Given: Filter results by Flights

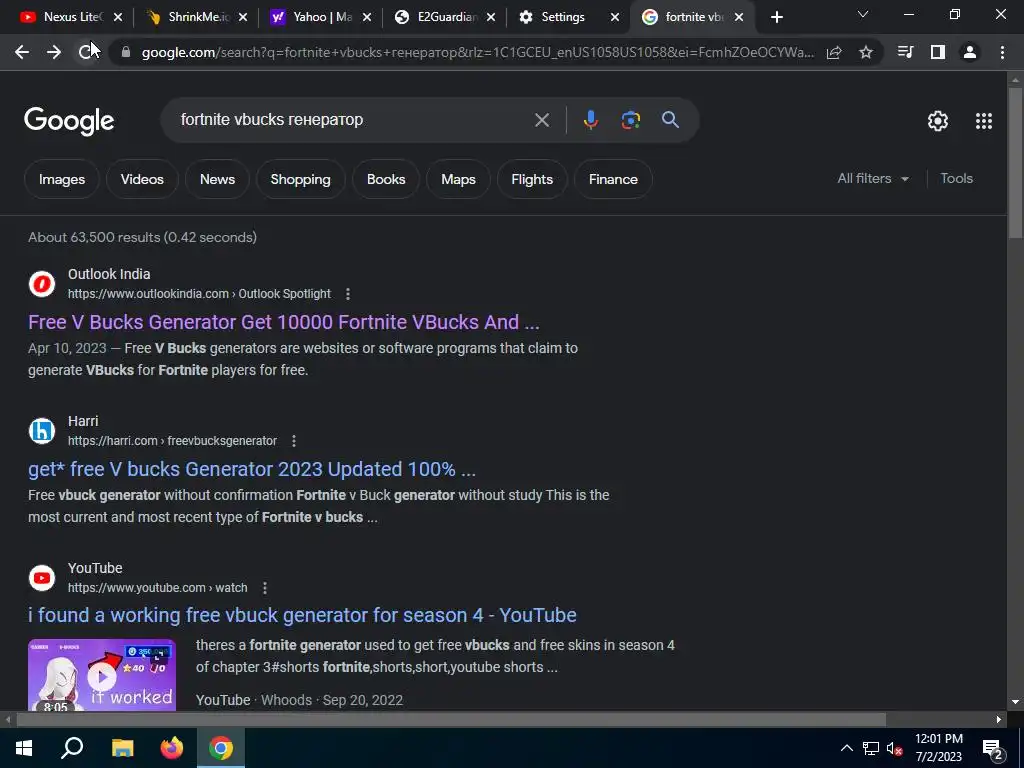Looking at the screenshot, I should [532, 179].
